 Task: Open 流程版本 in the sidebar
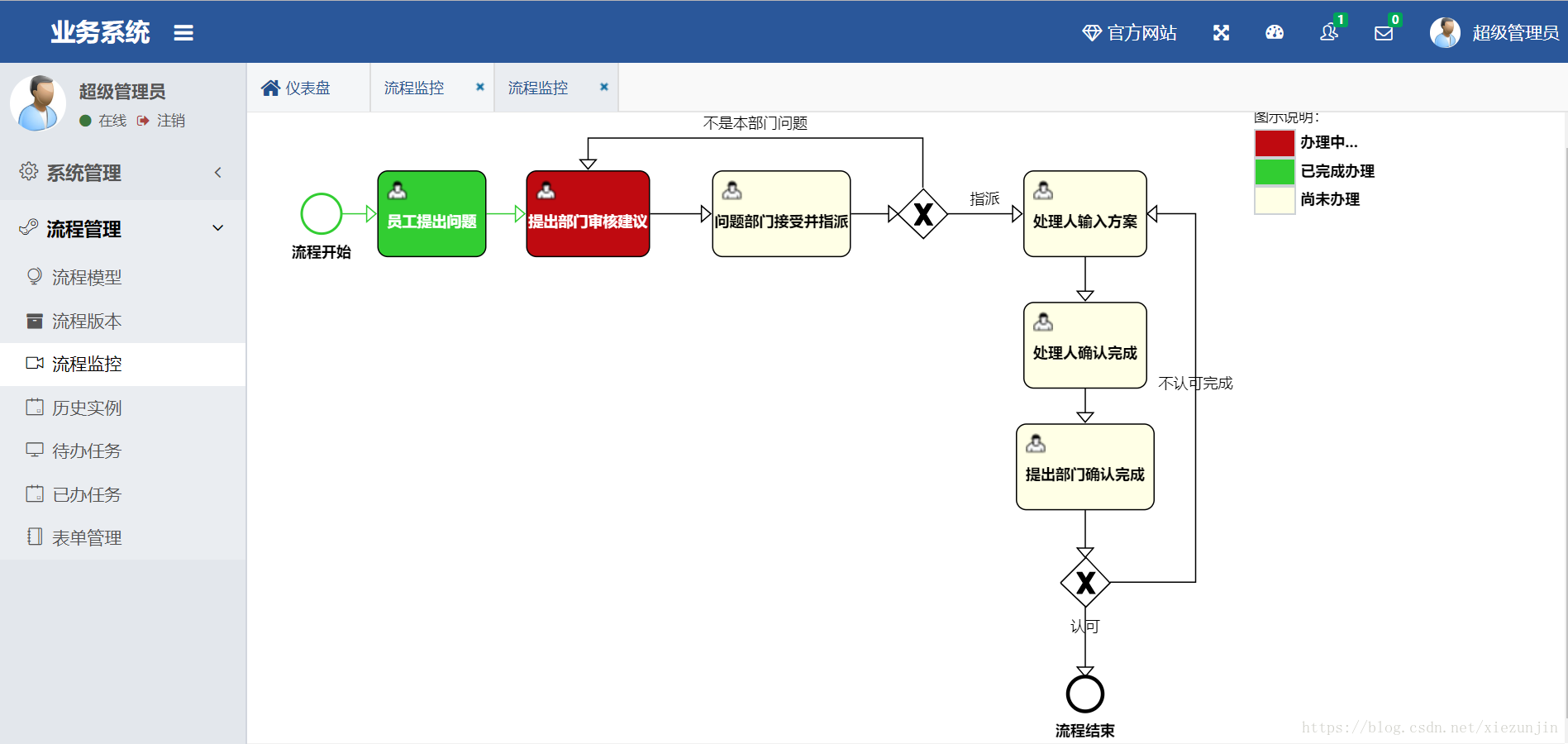coord(87,321)
